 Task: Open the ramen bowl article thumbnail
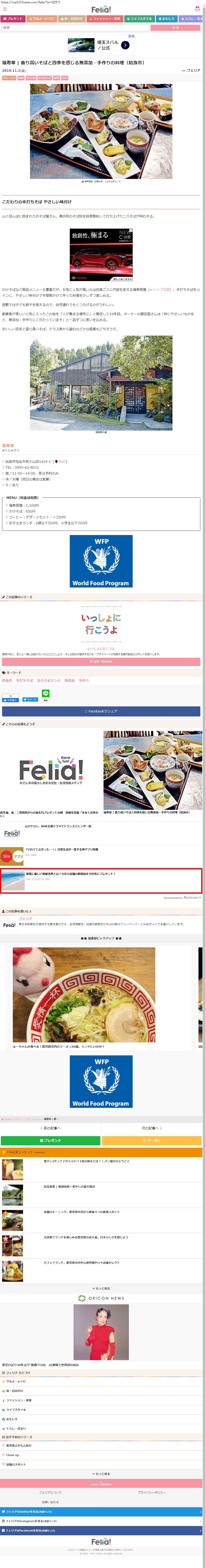[84, 995]
